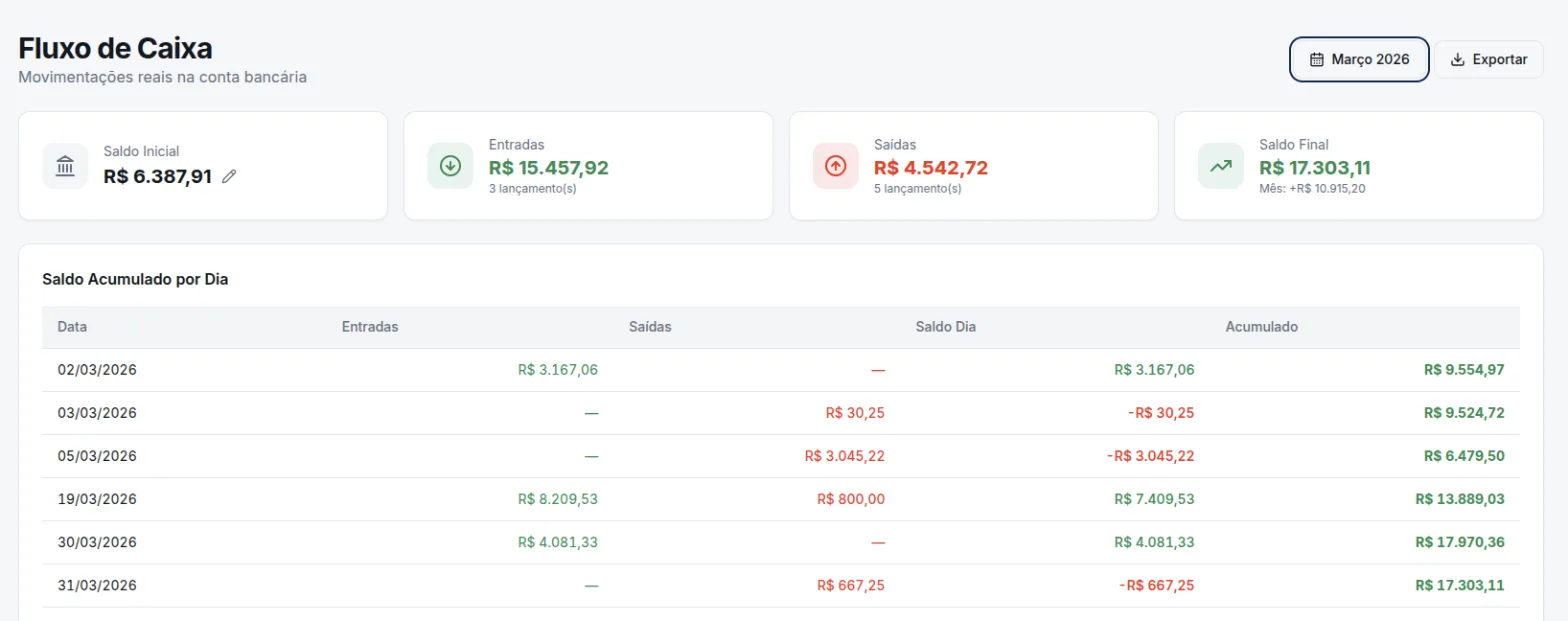Edit Saldo Inicial with the pencil icon
Image resolution: width=1568 pixels, height=621 pixels.
(229, 177)
